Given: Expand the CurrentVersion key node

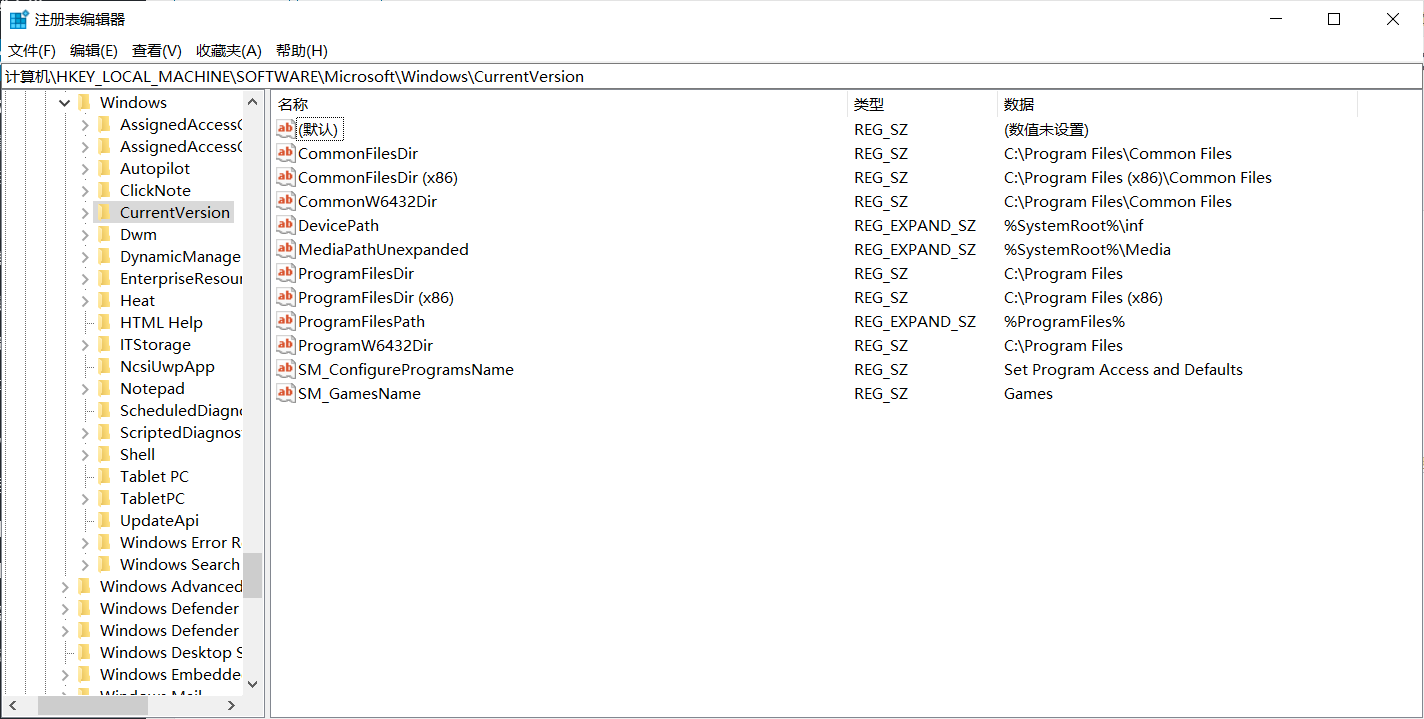Looking at the screenshot, I should pos(85,212).
